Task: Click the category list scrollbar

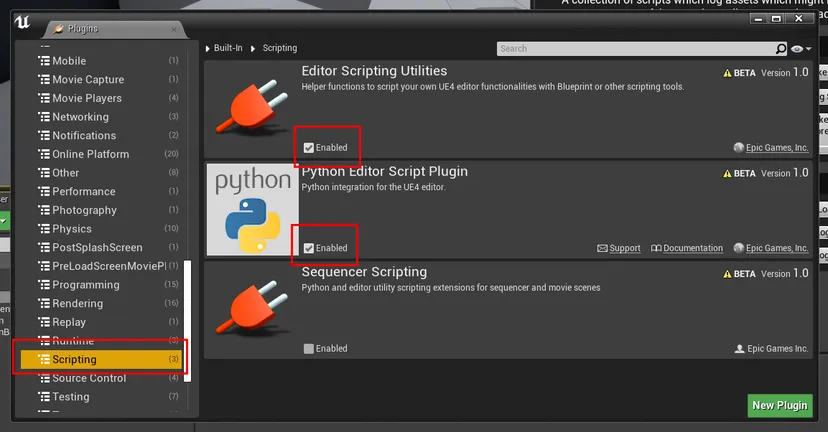Action: (186, 321)
